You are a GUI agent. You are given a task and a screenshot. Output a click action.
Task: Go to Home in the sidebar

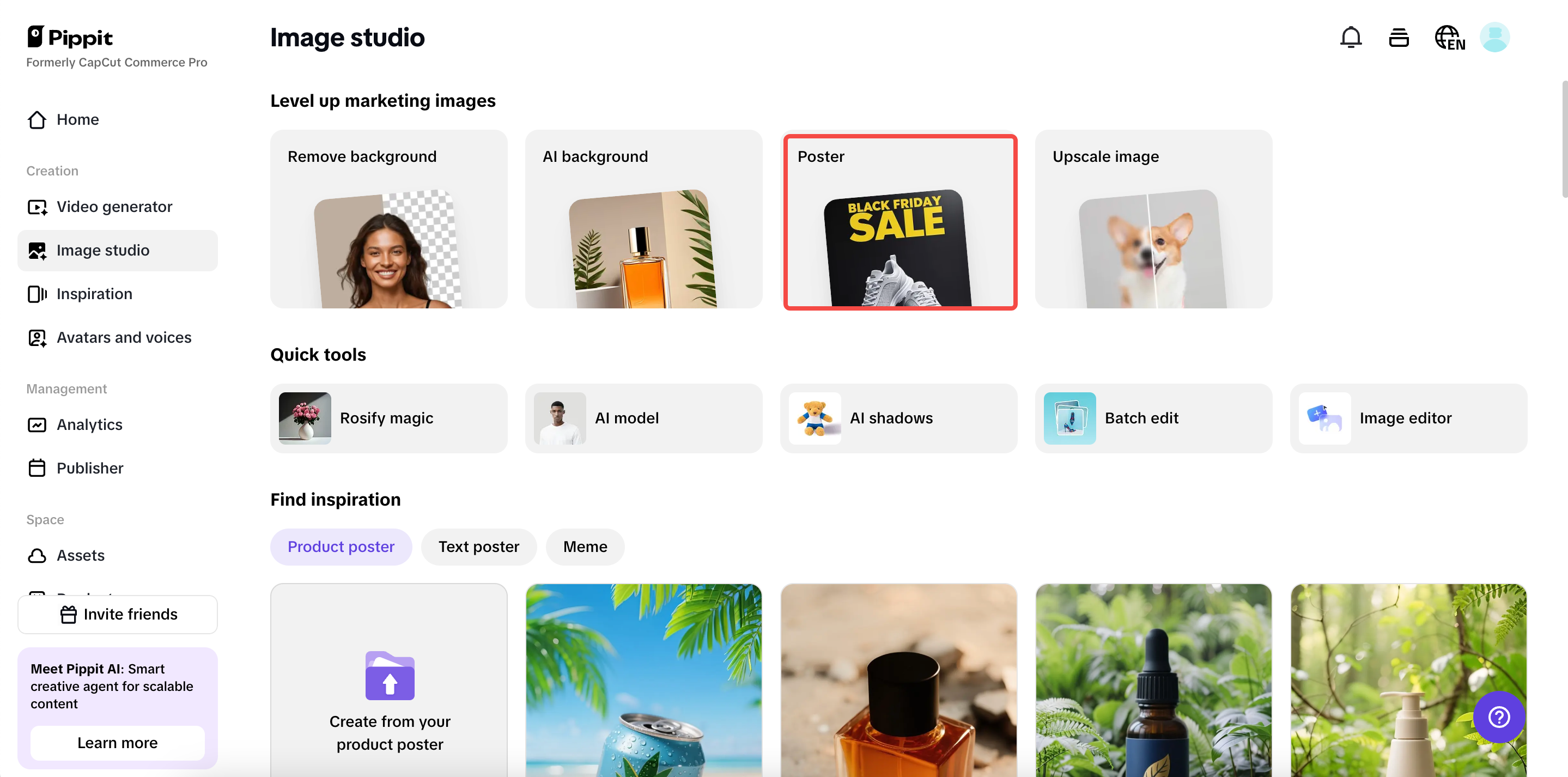tap(78, 119)
